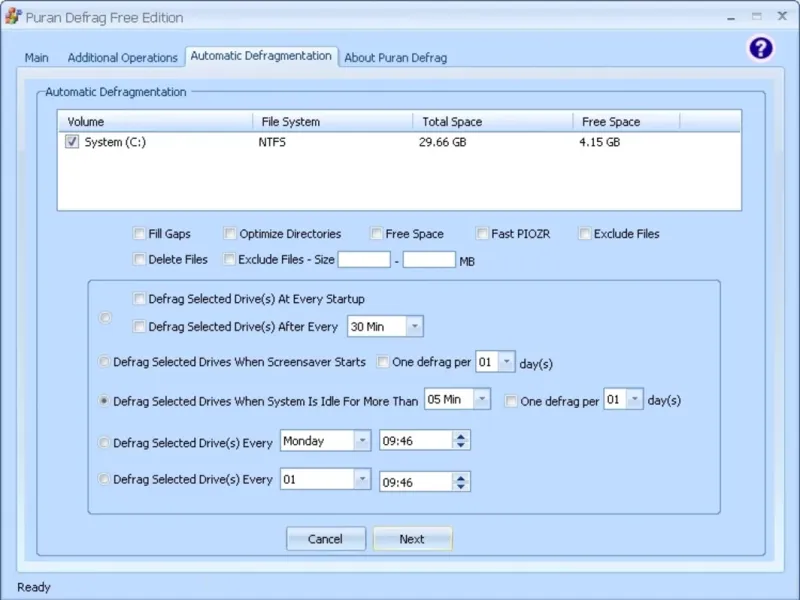Image resolution: width=800 pixels, height=600 pixels.
Task: Click the 29.66 GB total space value
Action: coord(442,142)
